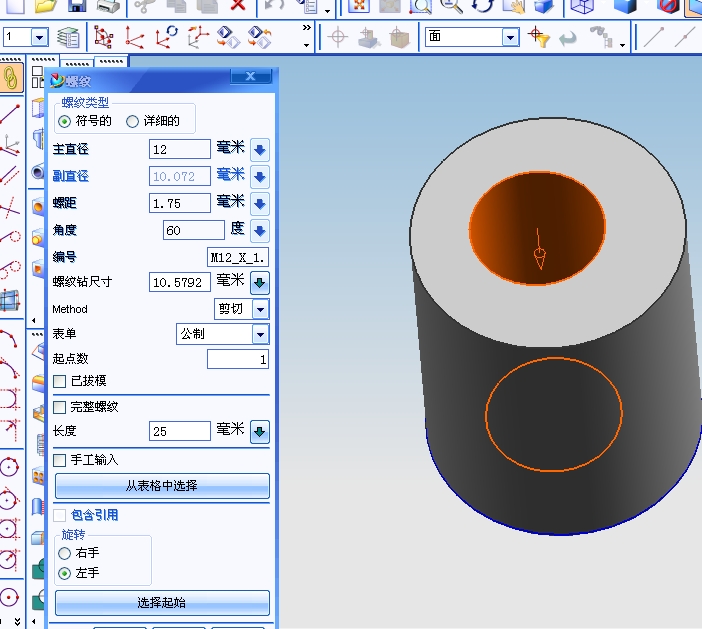The height and width of the screenshot is (629, 702).
Task: Select the 详细的 thread type radio button
Action: (132, 121)
